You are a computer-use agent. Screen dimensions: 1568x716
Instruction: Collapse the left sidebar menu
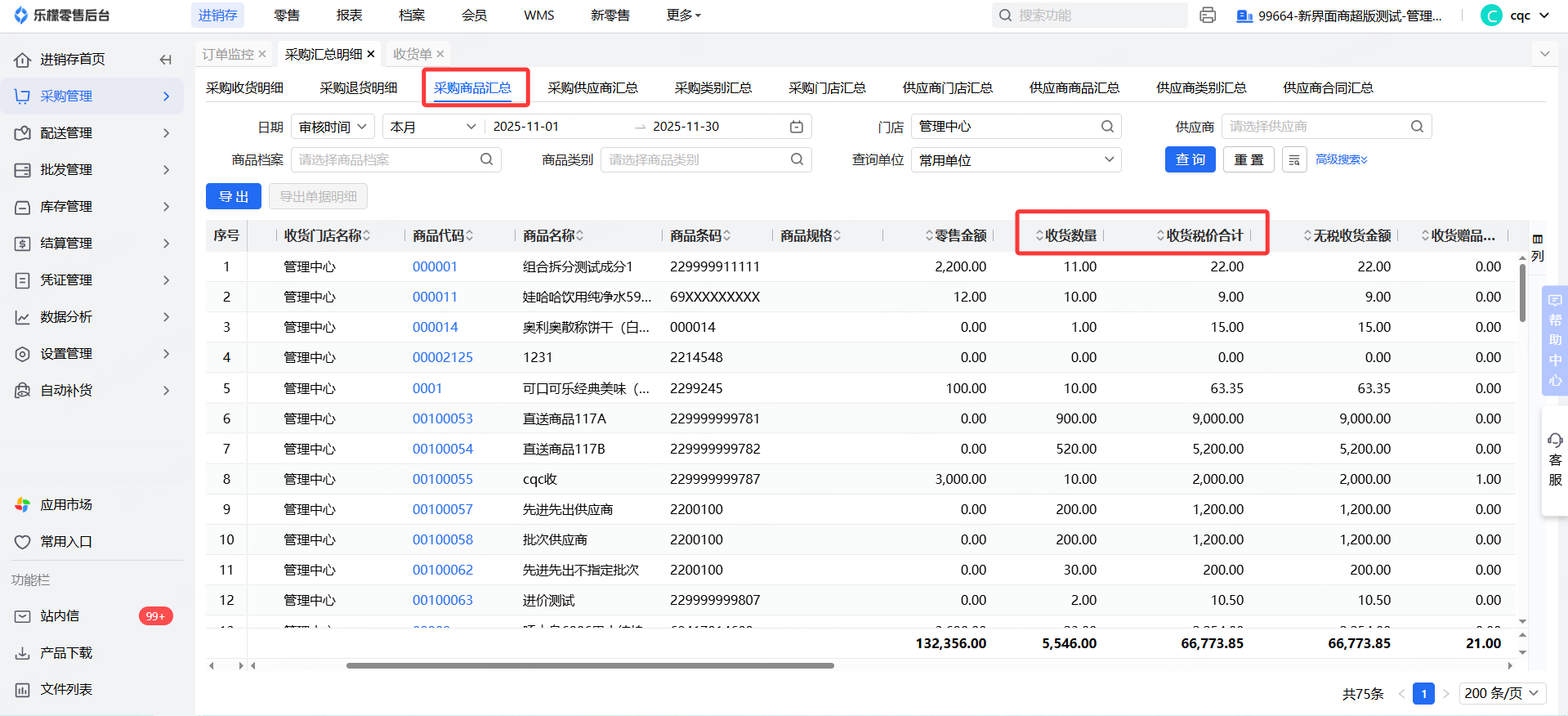tap(165, 60)
